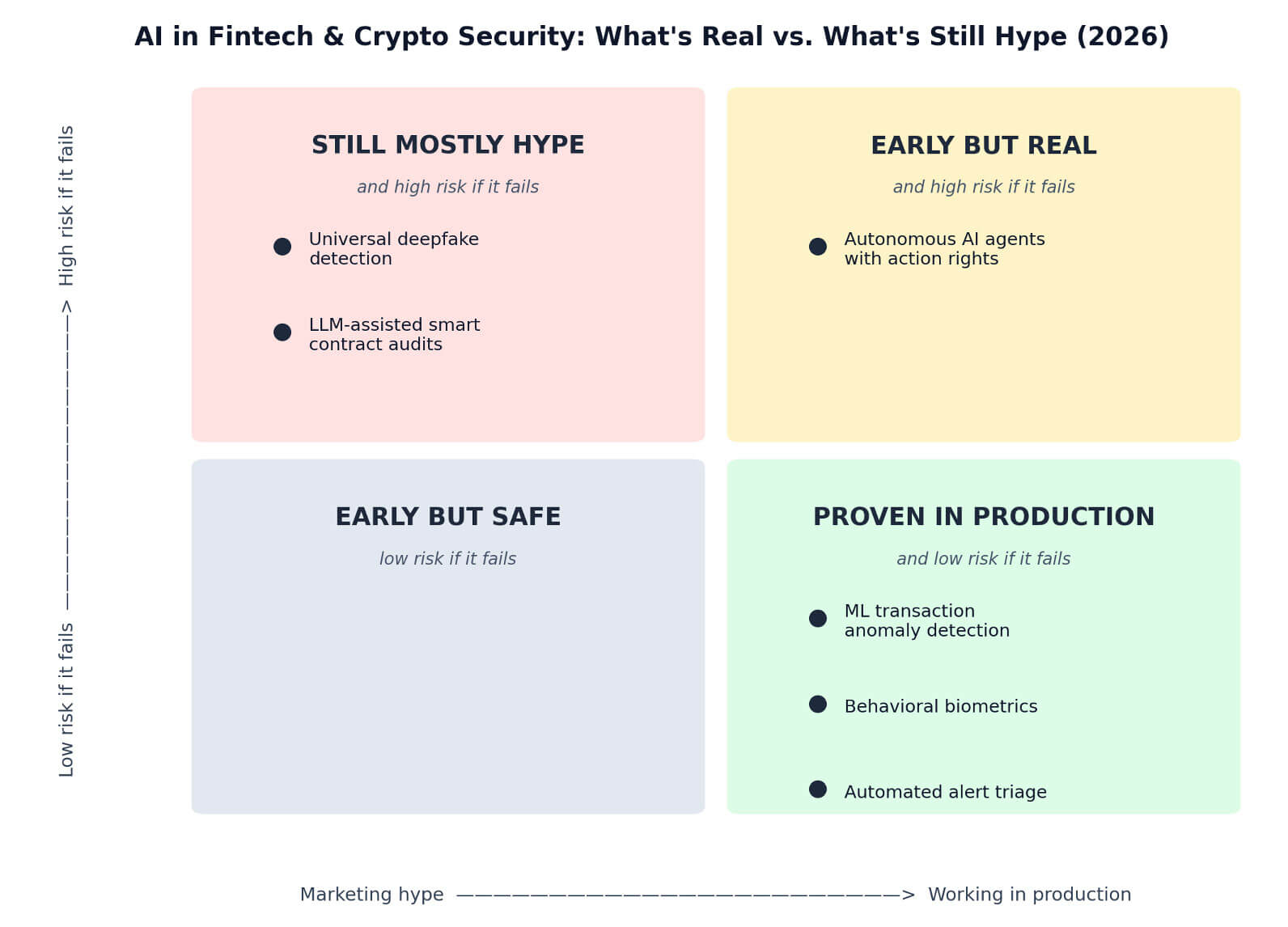1288x927 pixels.
Task: Click the Low risk if it fails vertical label
Action: (x=66, y=700)
